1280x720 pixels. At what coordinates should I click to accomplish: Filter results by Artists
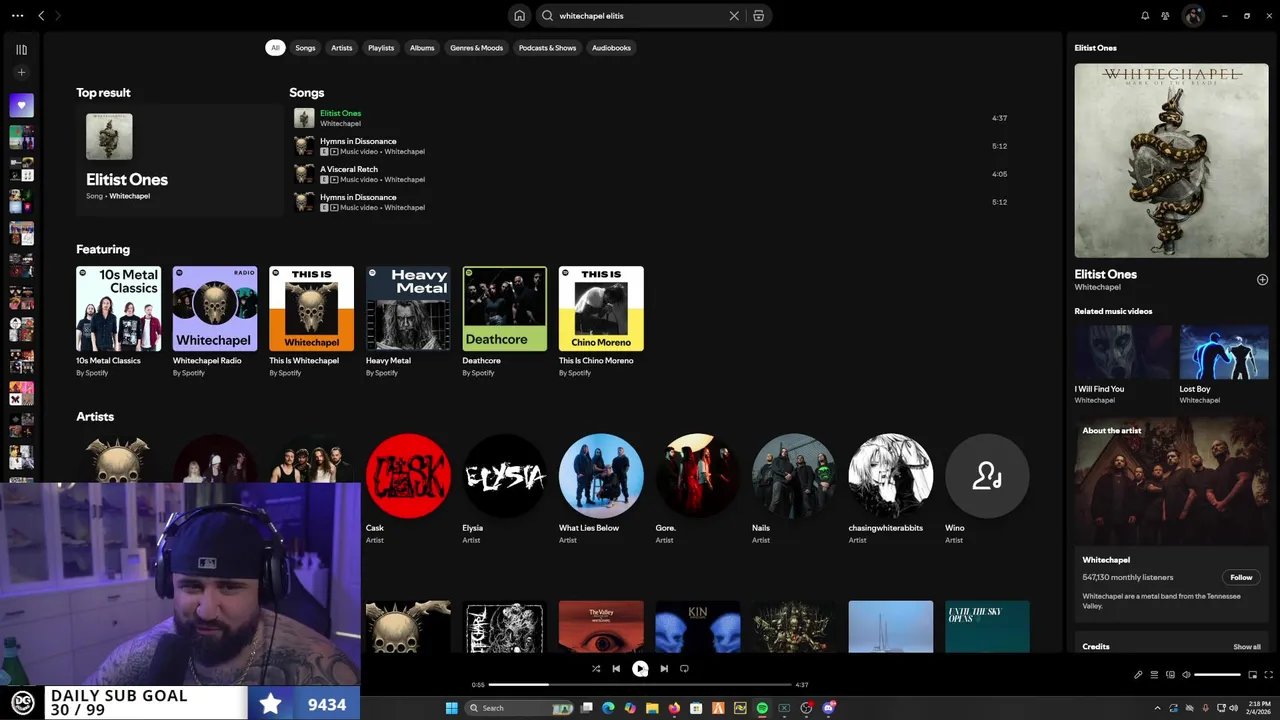(x=342, y=48)
